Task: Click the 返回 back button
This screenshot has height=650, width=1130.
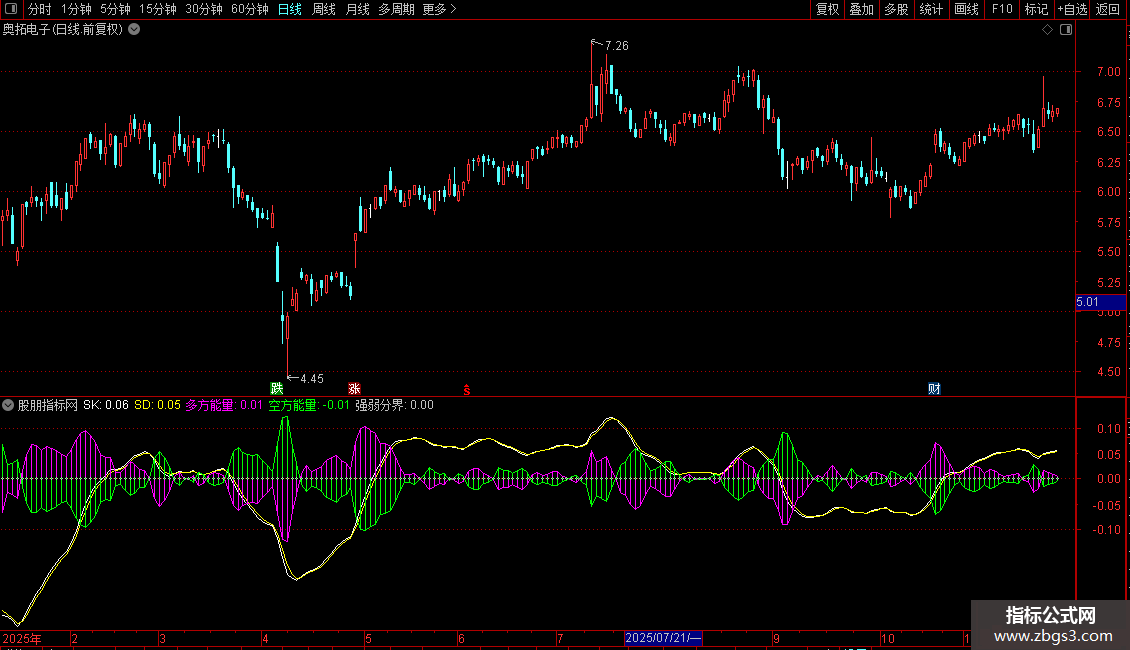Action: pyautogui.click(x=1108, y=9)
